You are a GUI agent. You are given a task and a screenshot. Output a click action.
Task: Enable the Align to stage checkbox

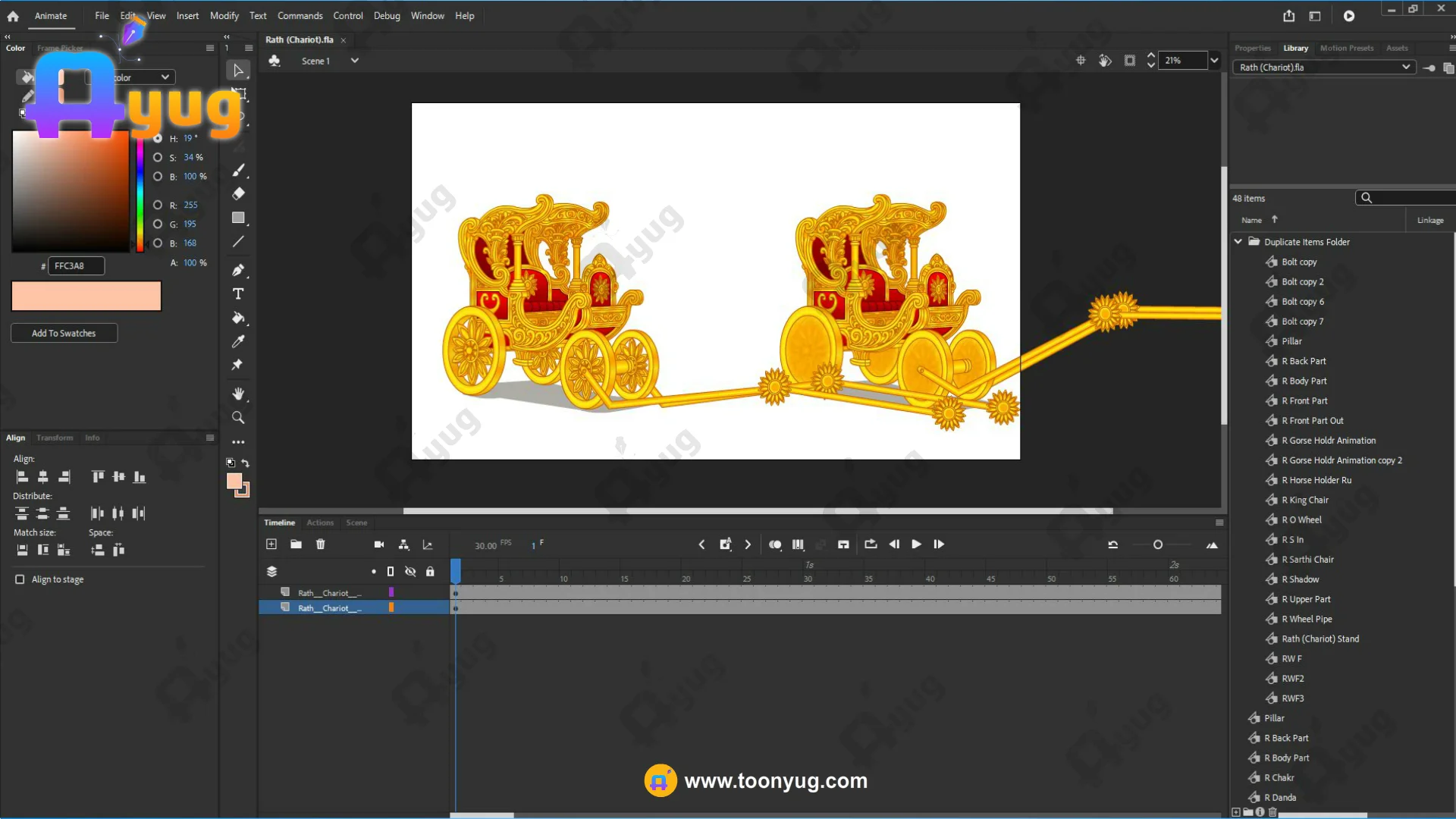(x=20, y=579)
